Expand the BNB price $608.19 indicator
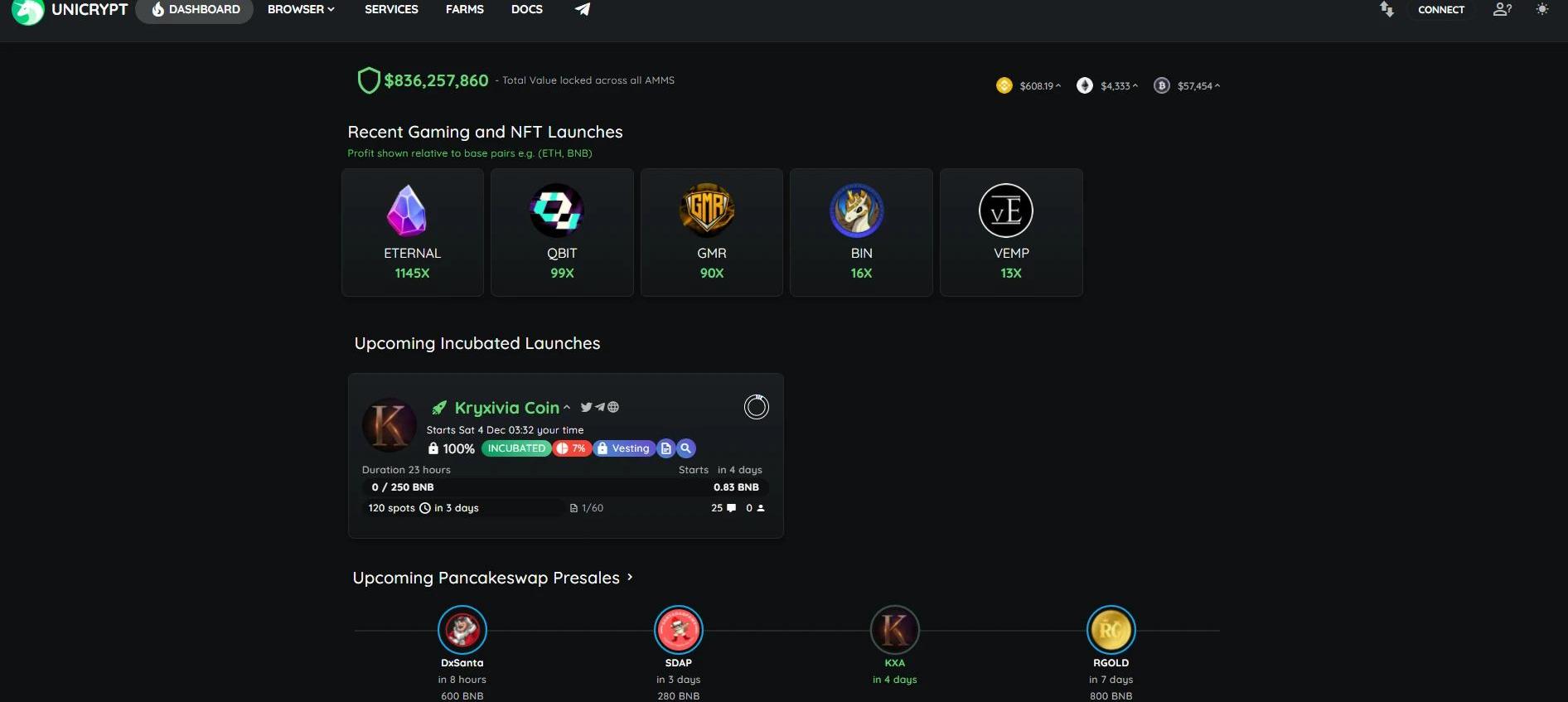Screen dimensions: 1568x702 click(x=1029, y=85)
